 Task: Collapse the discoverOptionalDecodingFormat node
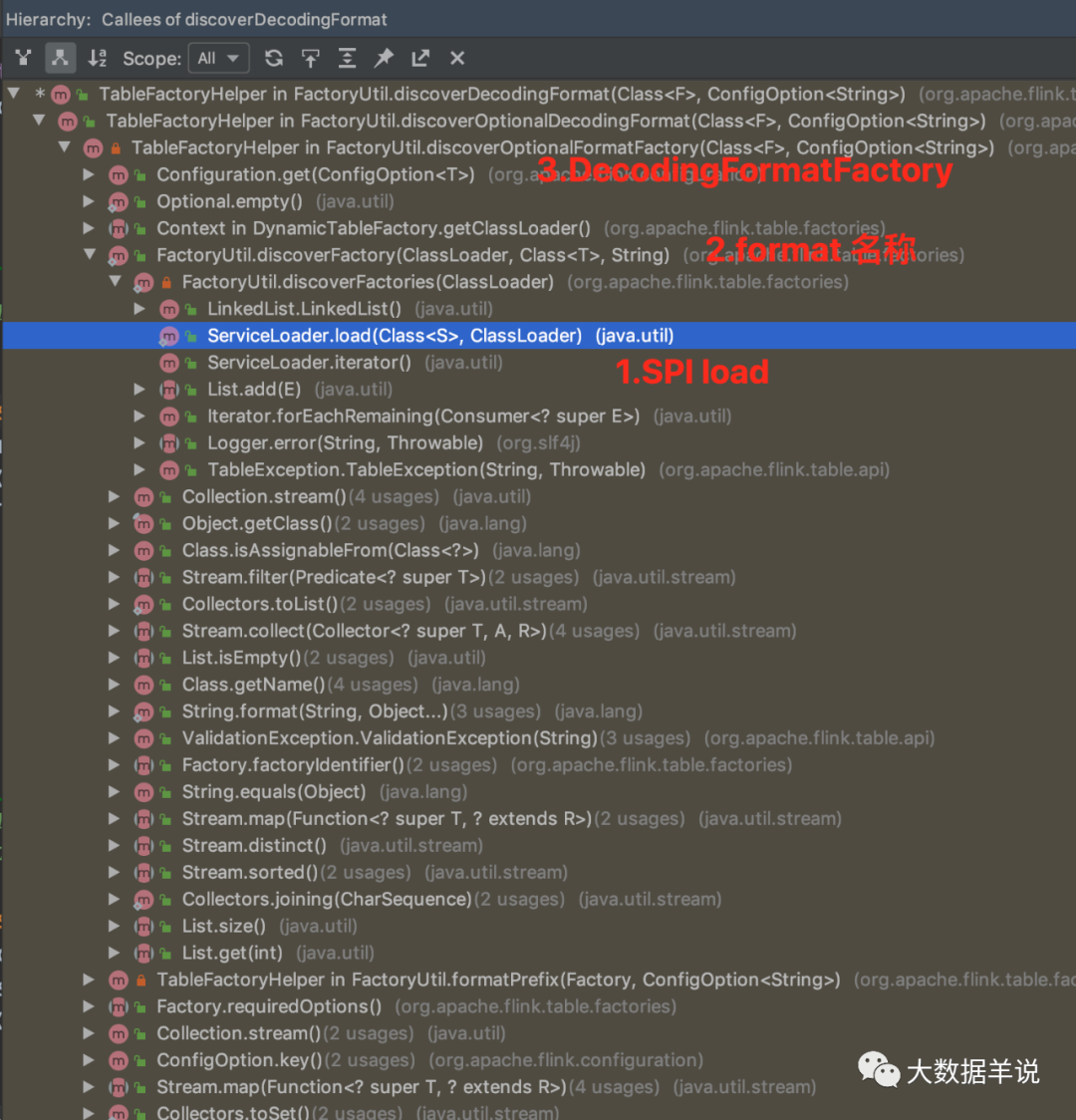point(39,120)
